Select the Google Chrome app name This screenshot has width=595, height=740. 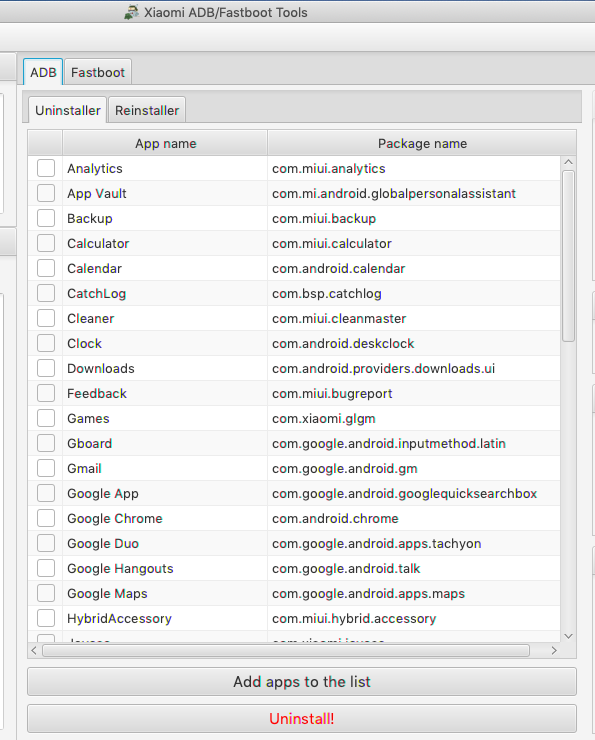point(115,519)
